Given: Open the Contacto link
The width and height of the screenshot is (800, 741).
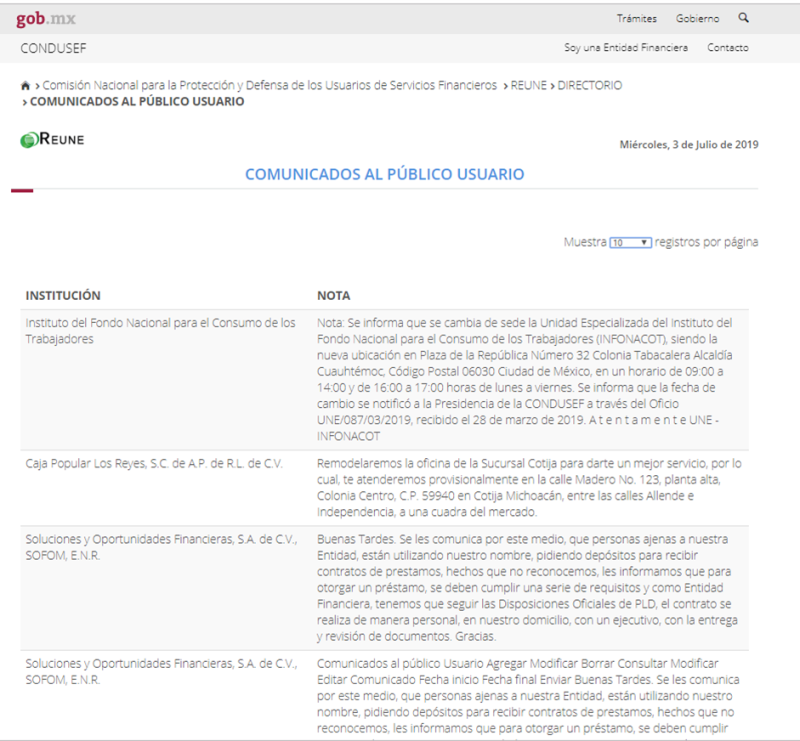Looking at the screenshot, I should [728, 47].
